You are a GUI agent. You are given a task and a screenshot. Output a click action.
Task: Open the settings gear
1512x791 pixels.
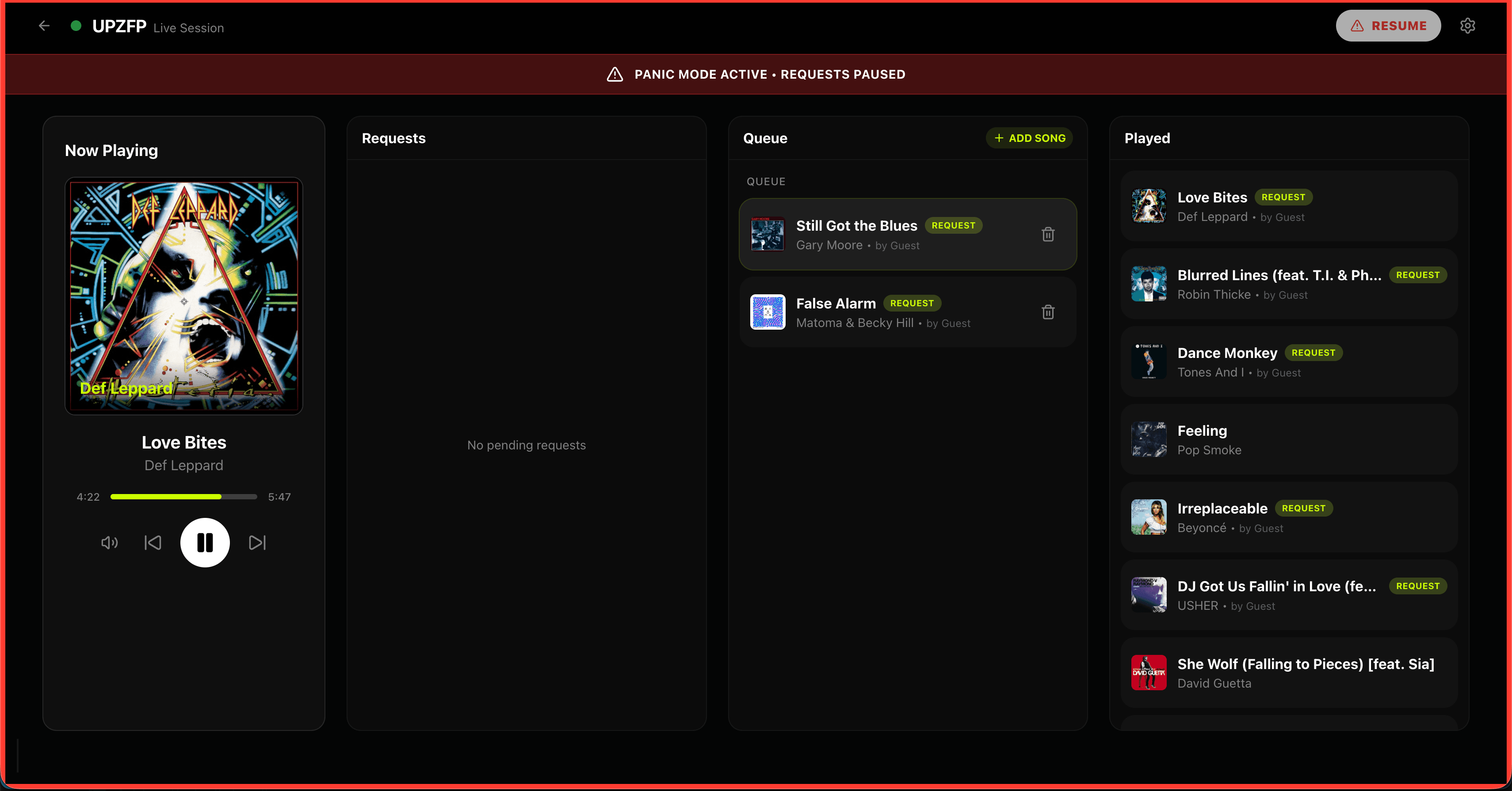1468,25
